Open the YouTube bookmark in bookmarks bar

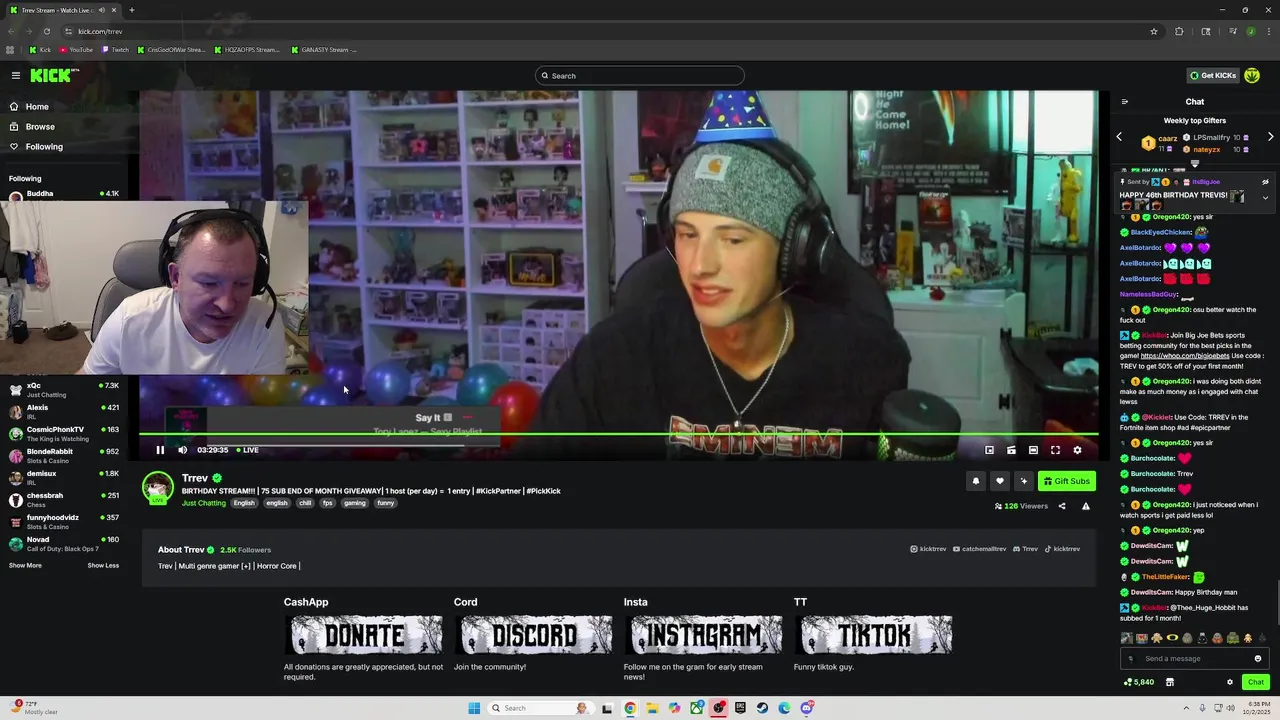(x=77, y=49)
